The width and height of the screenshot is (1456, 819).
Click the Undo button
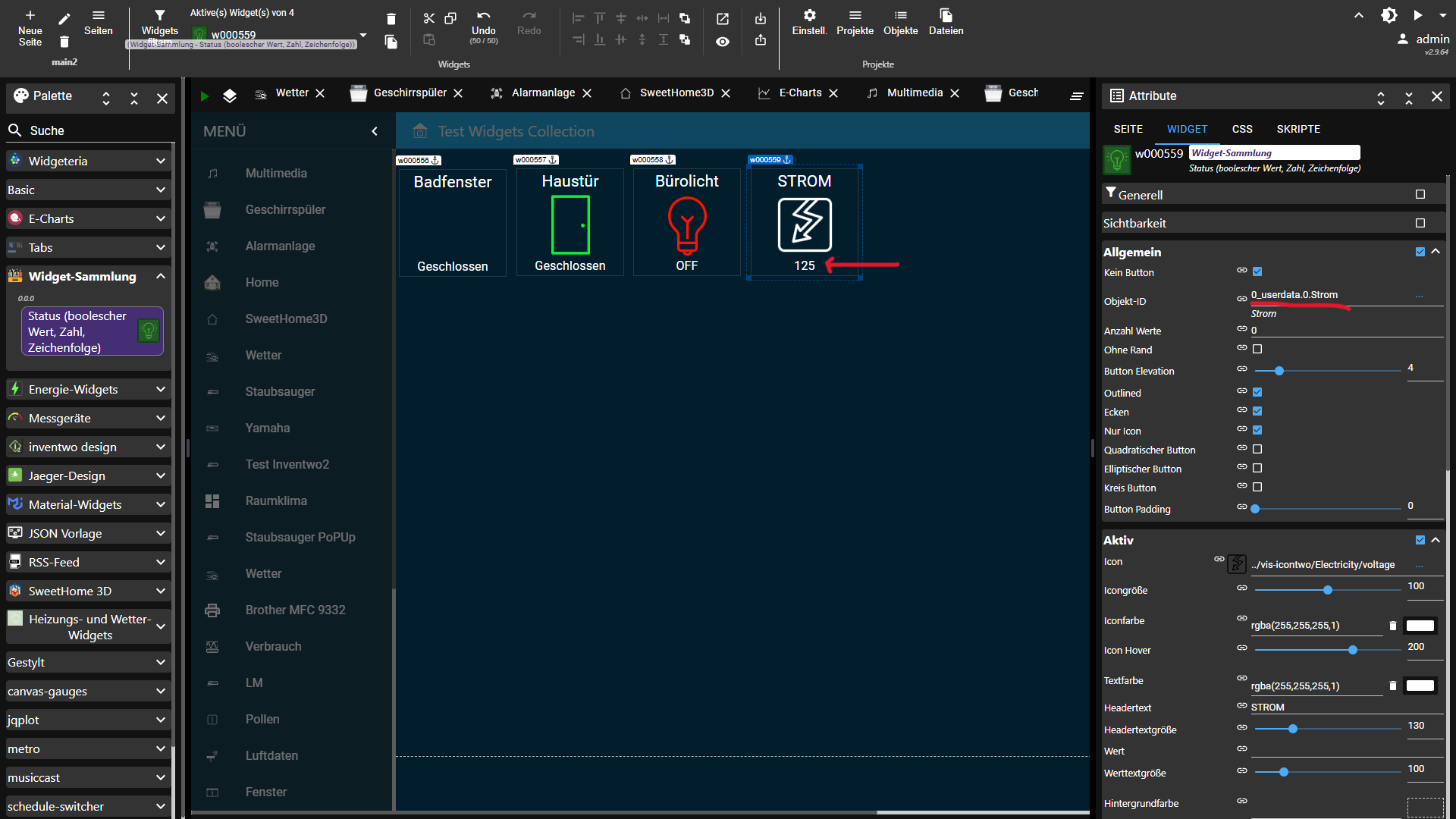484,26
